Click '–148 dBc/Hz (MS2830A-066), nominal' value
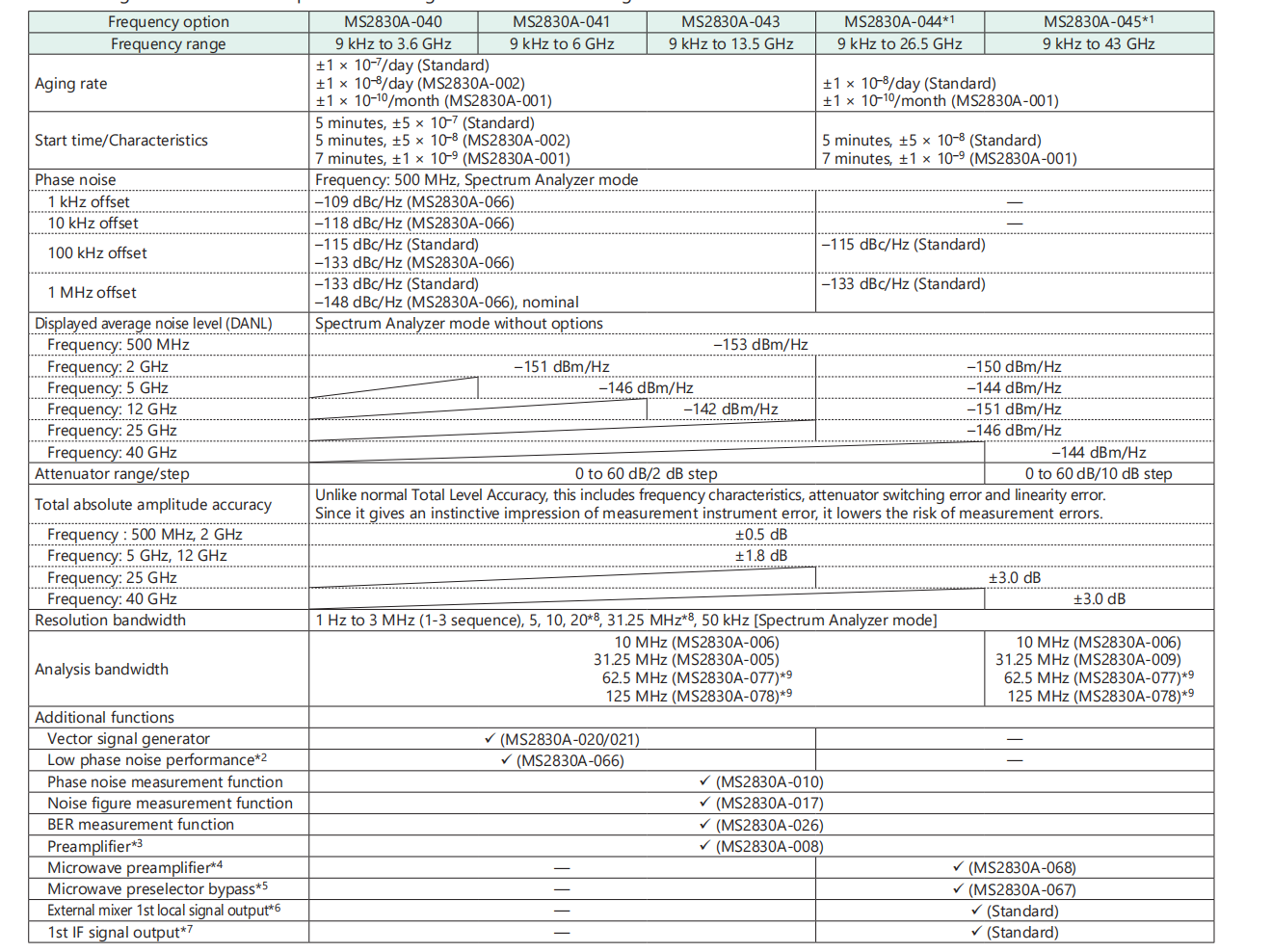 pyautogui.click(x=446, y=303)
